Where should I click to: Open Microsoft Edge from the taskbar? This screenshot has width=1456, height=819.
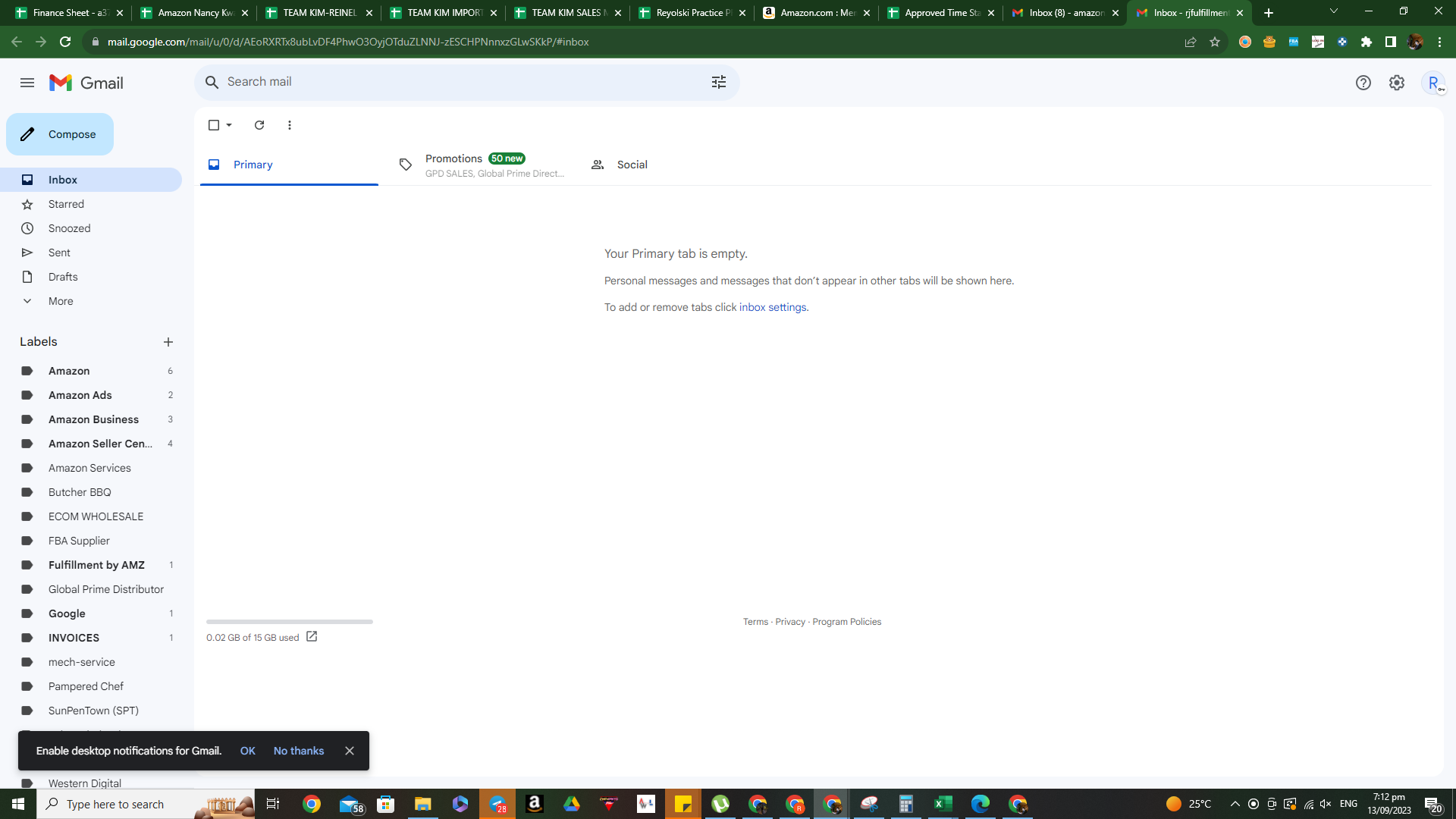click(x=980, y=804)
